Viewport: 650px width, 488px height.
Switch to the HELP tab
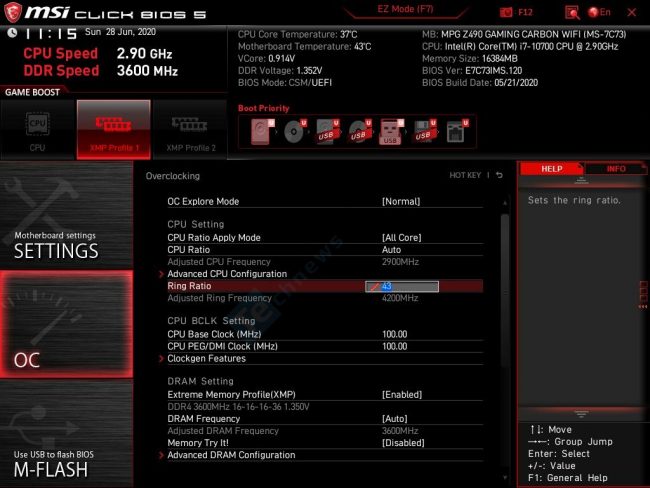(x=551, y=169)
